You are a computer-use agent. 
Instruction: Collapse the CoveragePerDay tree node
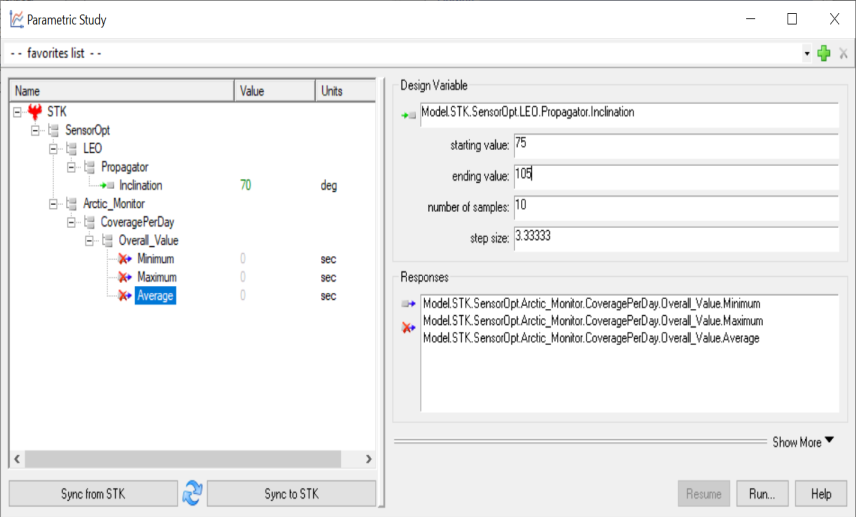click(72, 222)
